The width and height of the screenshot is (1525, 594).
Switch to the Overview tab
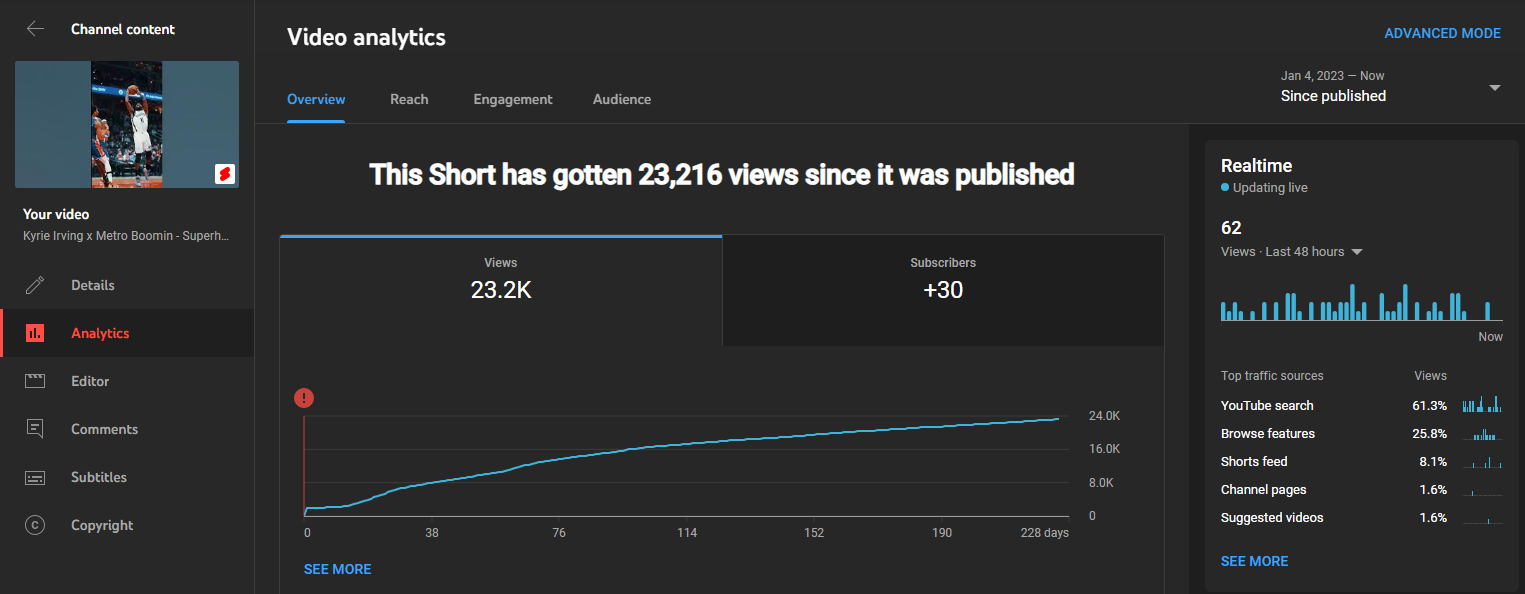point(316,99)
